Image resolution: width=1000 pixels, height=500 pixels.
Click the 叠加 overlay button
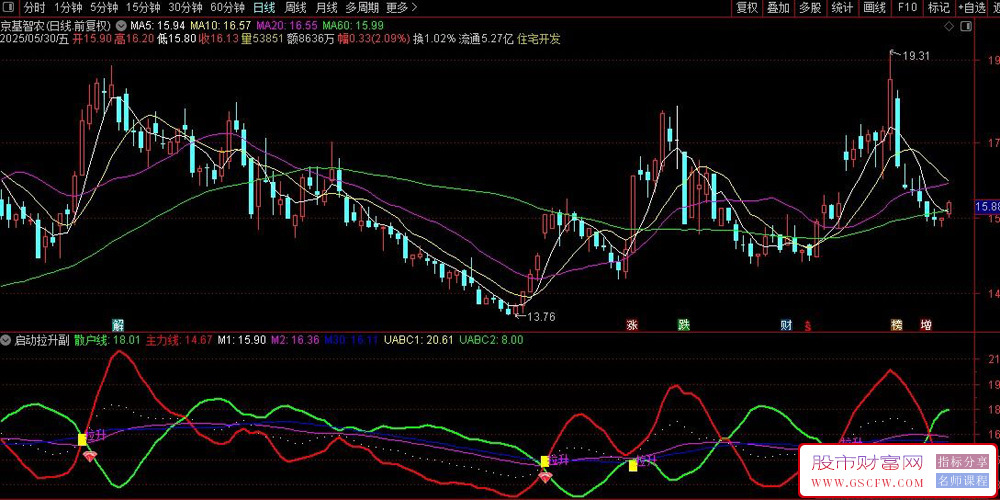tap(778, 8)
